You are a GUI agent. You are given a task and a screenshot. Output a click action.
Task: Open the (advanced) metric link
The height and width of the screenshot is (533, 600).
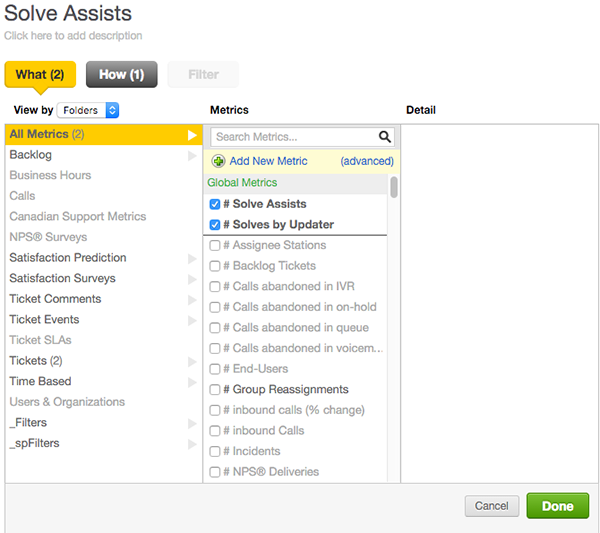pyautogui.click(x=367, y=161)
